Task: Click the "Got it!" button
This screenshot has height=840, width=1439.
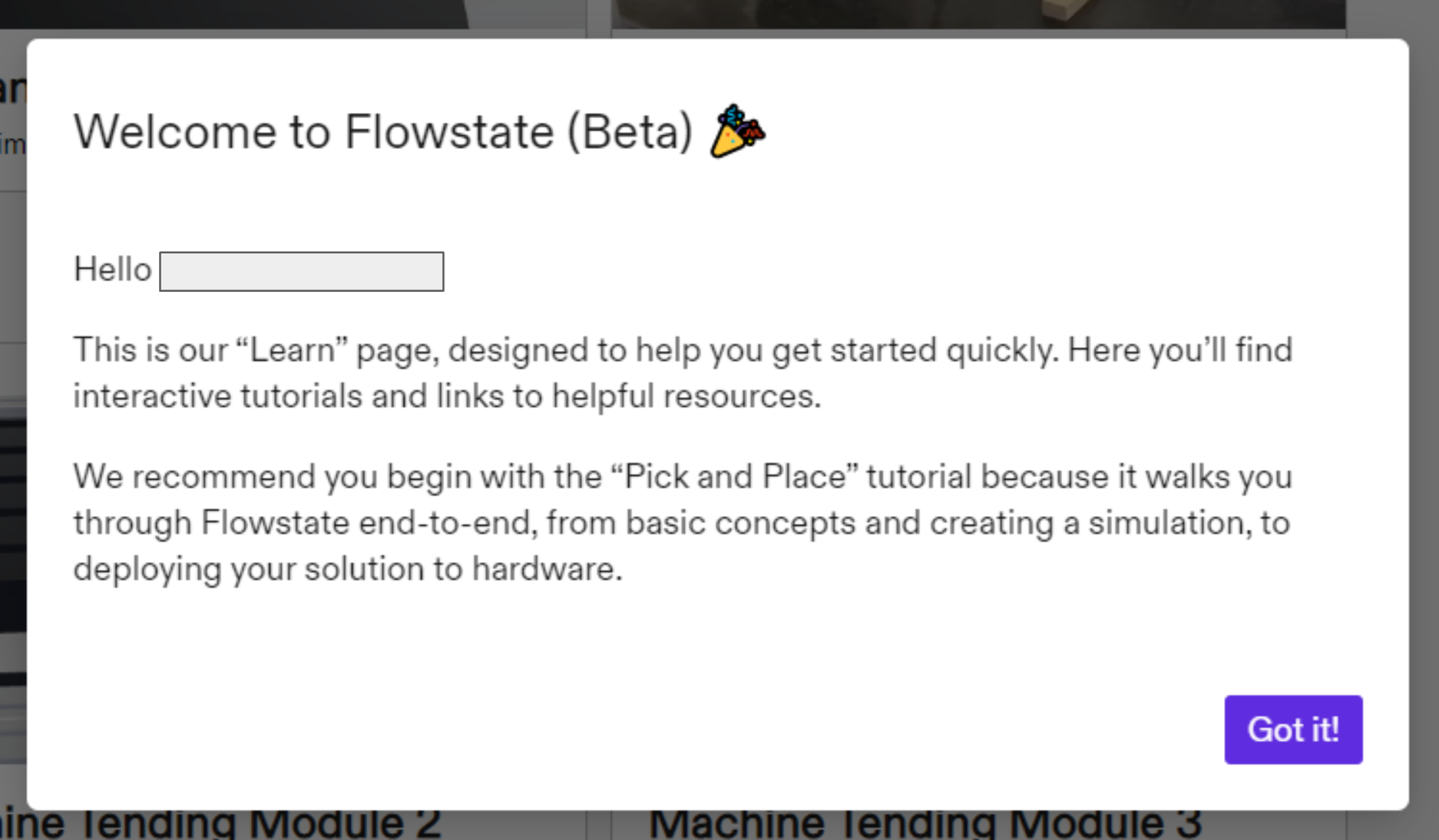Action: coord(1293,729)
